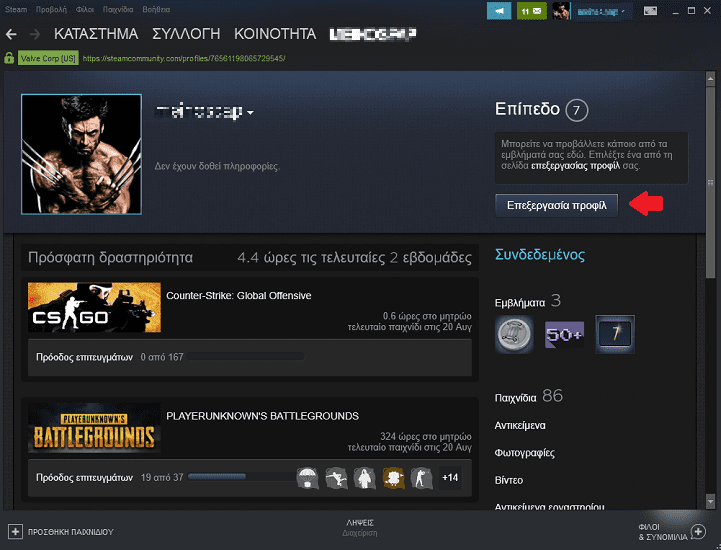The width and height of the screenshot is (721, 550).
Task: Toggle Big Picture mode icon
Action: pyautogui.click(x=650, y=11)
